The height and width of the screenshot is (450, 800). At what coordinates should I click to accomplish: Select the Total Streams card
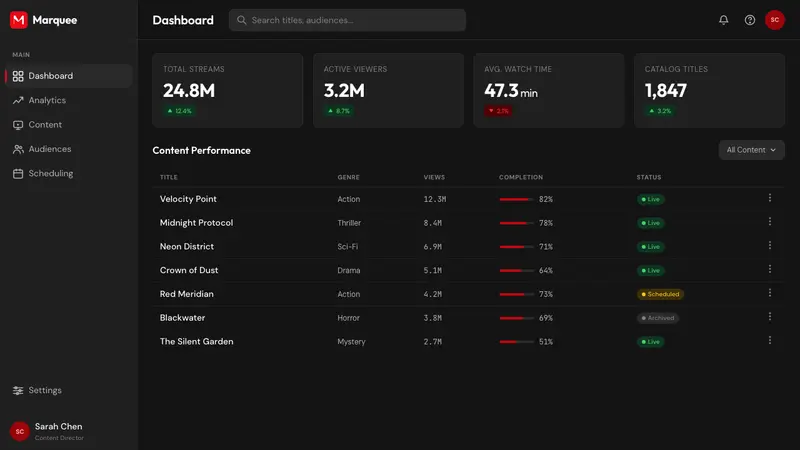point(228,90)
